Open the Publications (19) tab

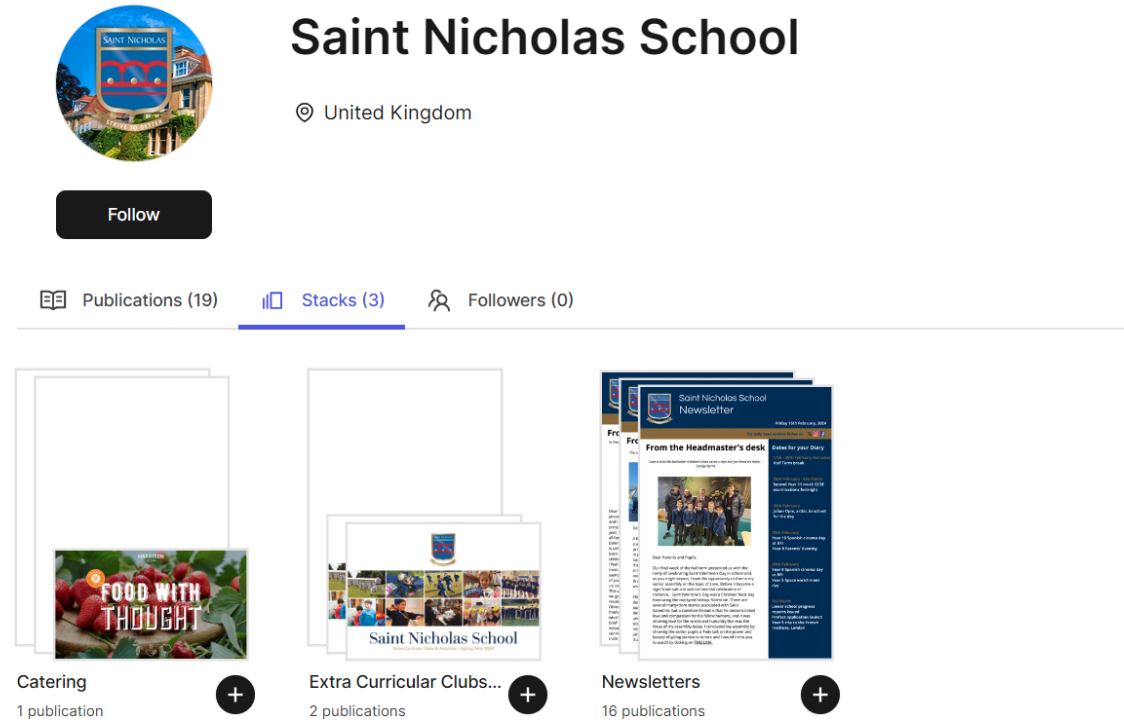[x=128, y=300]
